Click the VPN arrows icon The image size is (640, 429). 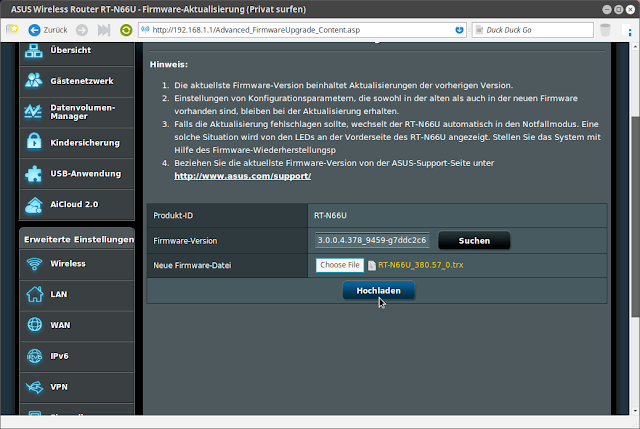coord(34,387)
